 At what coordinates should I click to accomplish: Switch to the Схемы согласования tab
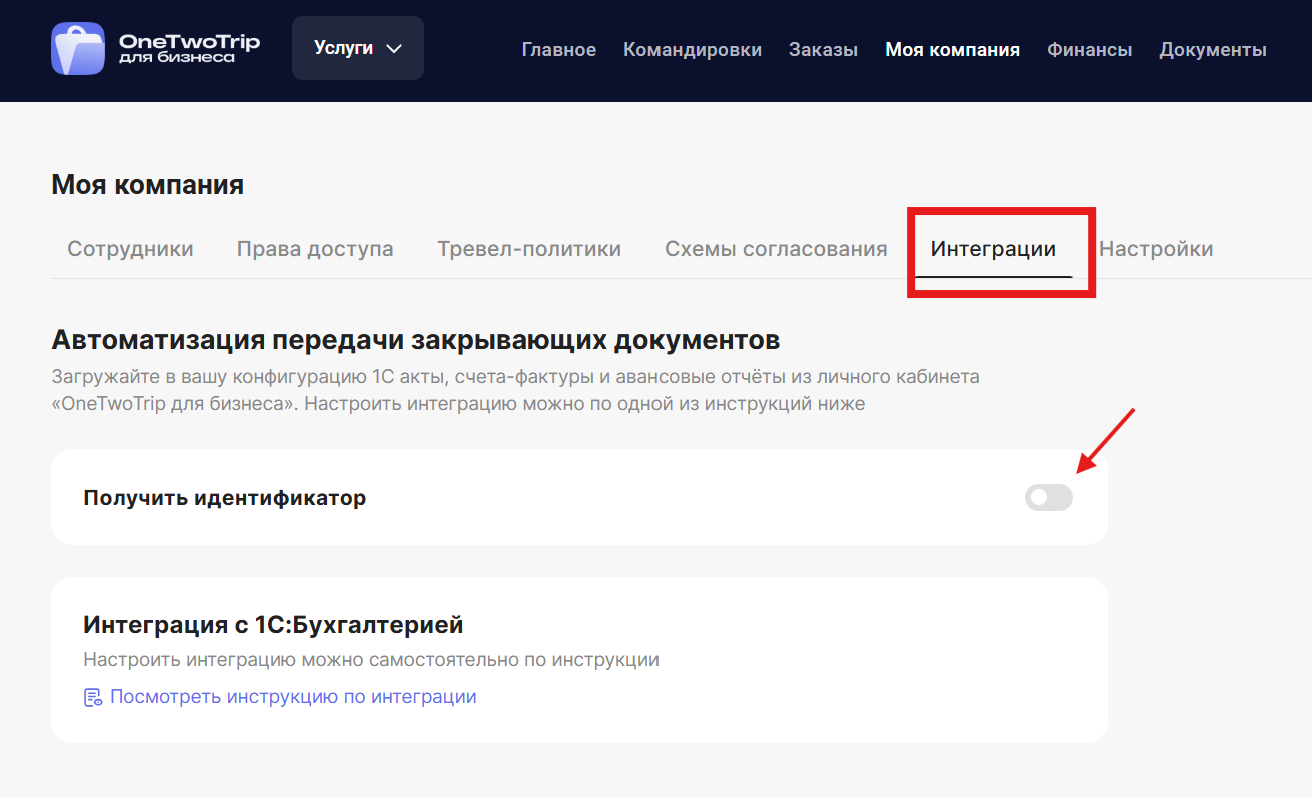click(776, 249)
